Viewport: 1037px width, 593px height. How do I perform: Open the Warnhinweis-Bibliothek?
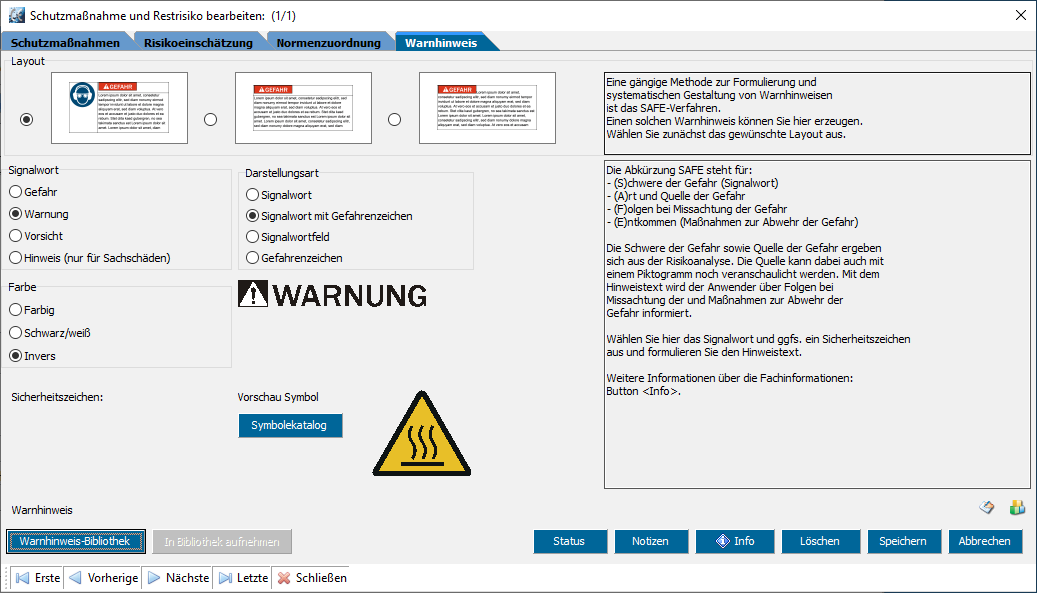click(x=76, y=541)
